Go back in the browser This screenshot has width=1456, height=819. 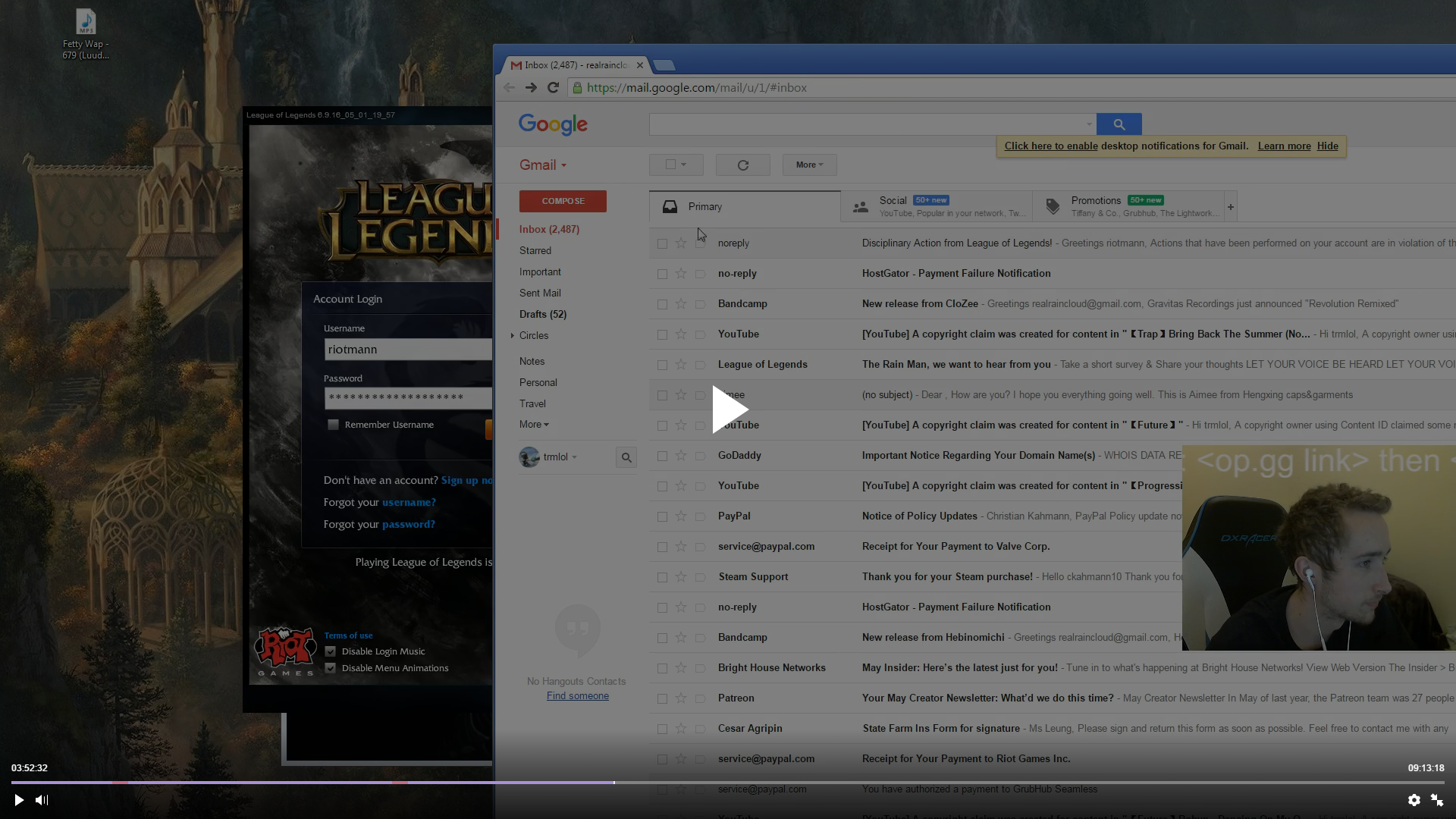pyautogui.click(x=509, y=88)
